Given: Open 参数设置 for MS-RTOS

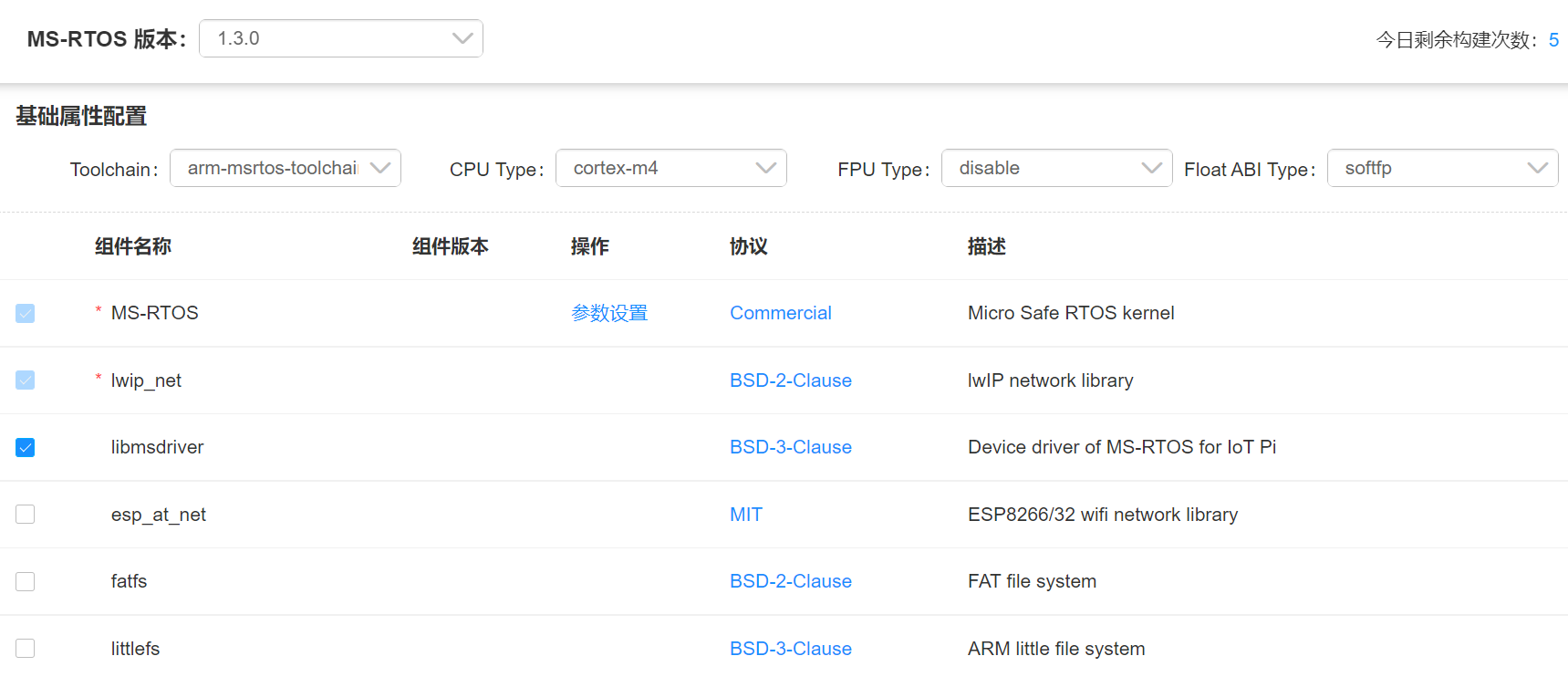Looking at the screenshot, I should pyautogui.click(x=608, y=313).
